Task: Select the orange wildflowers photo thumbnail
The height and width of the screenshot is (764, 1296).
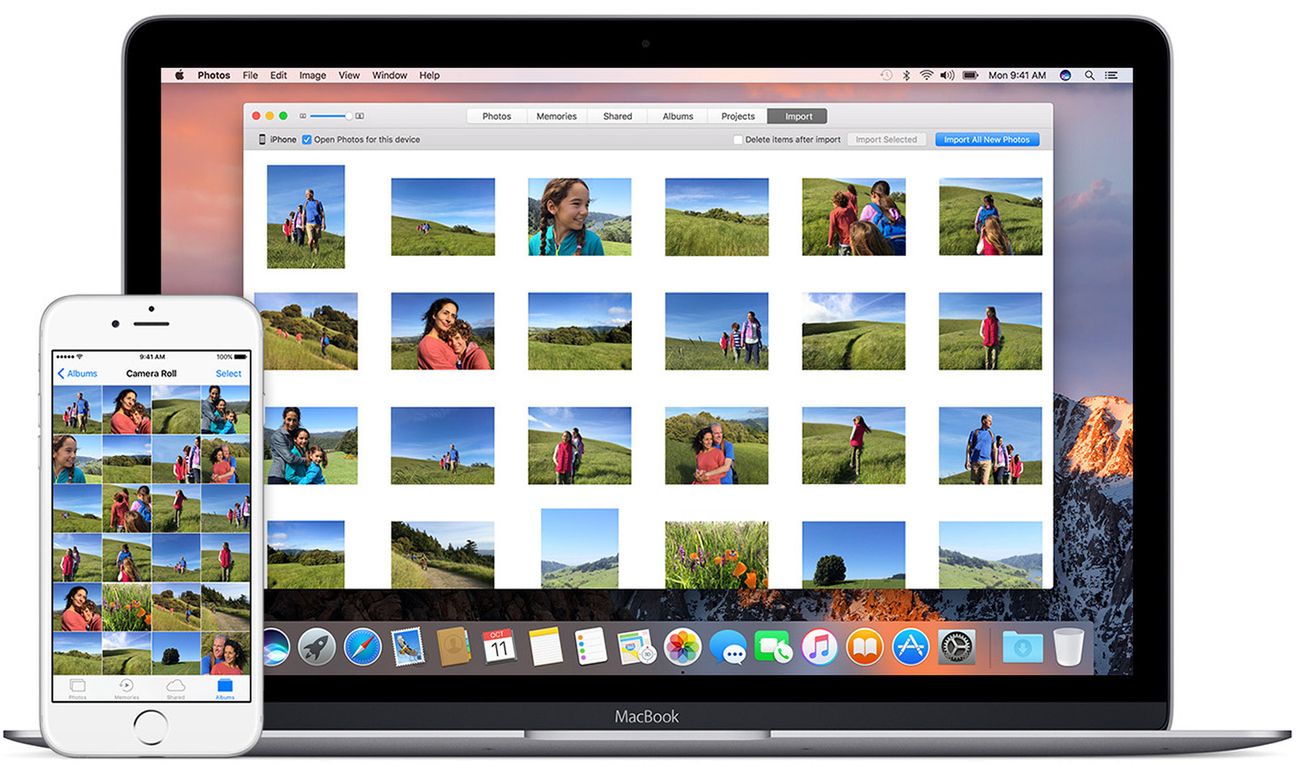Action: (x=717, y=554)
